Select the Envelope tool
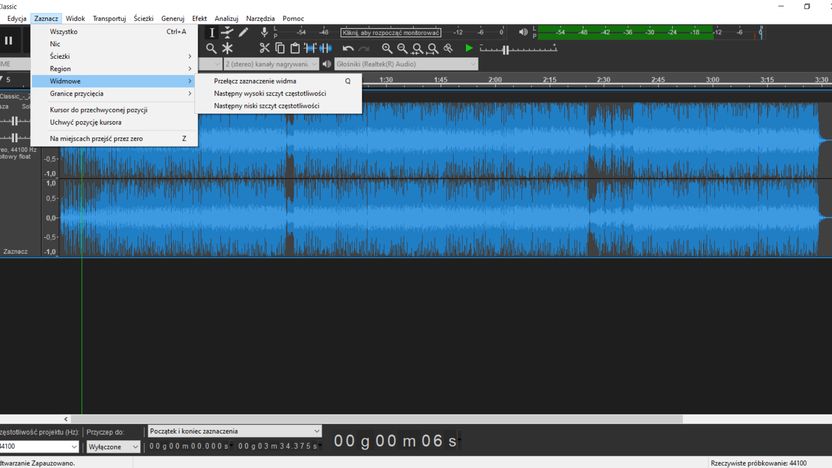Screen dimensions: 832x468 227,33
